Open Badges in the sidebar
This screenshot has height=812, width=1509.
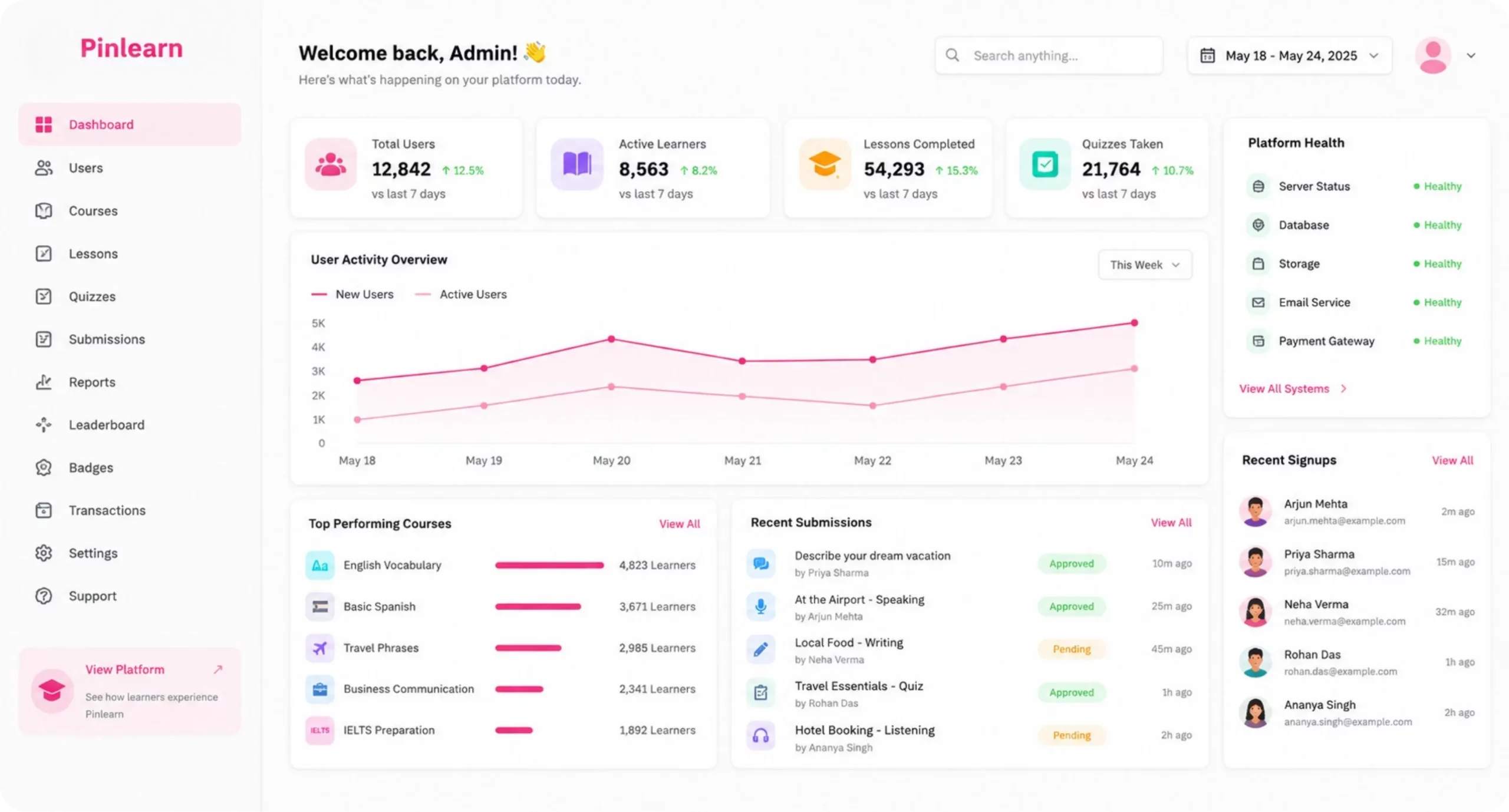coord(130,467)
